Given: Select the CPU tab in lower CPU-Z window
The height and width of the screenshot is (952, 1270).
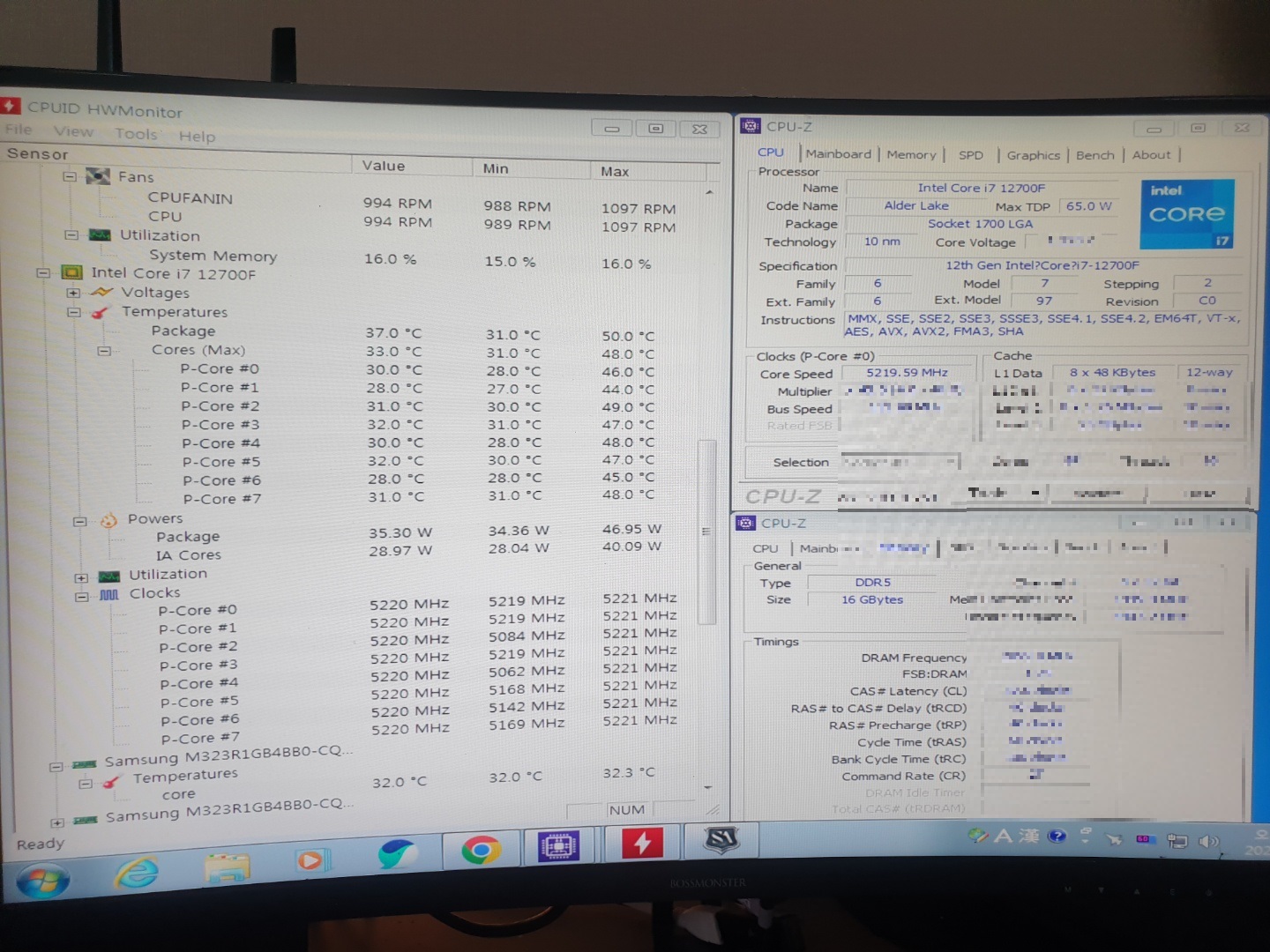Looking at the screenshot, I should pos(765,548).
